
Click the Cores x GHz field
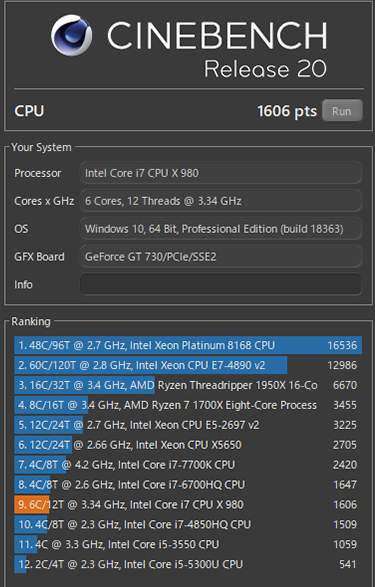[x=221, y=201]
